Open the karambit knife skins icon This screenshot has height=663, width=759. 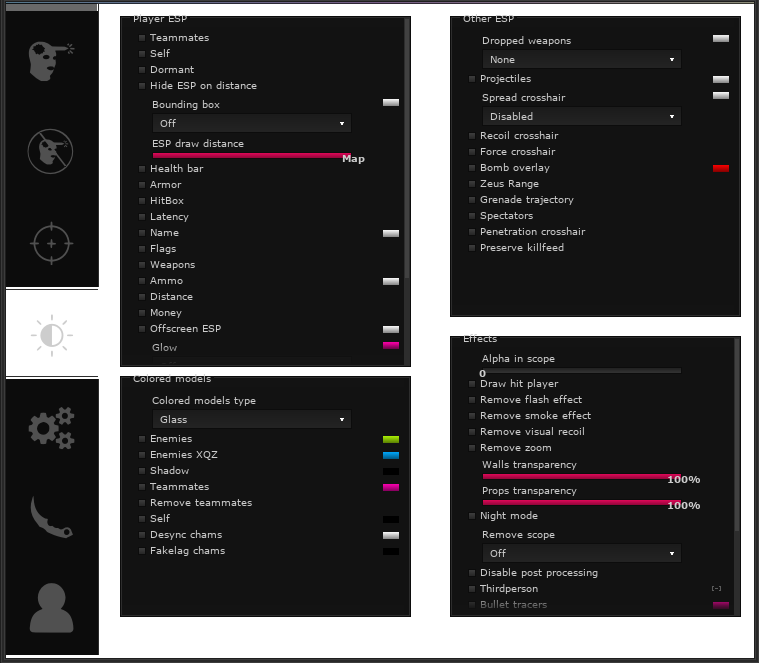(52, 517)
